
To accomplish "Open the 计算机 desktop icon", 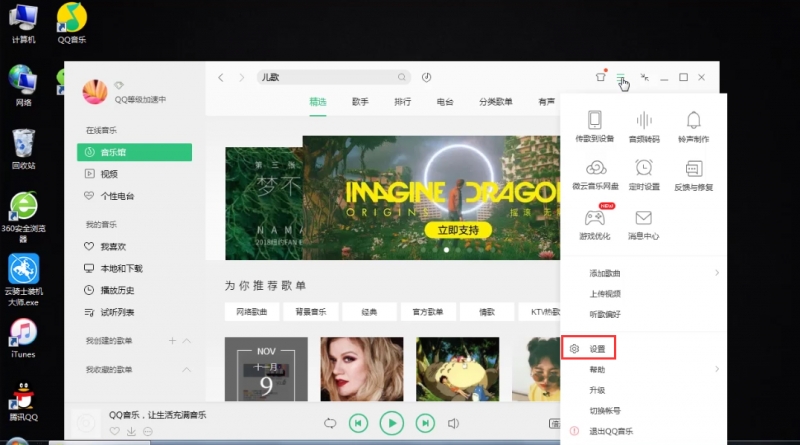I will coord(23,23).
